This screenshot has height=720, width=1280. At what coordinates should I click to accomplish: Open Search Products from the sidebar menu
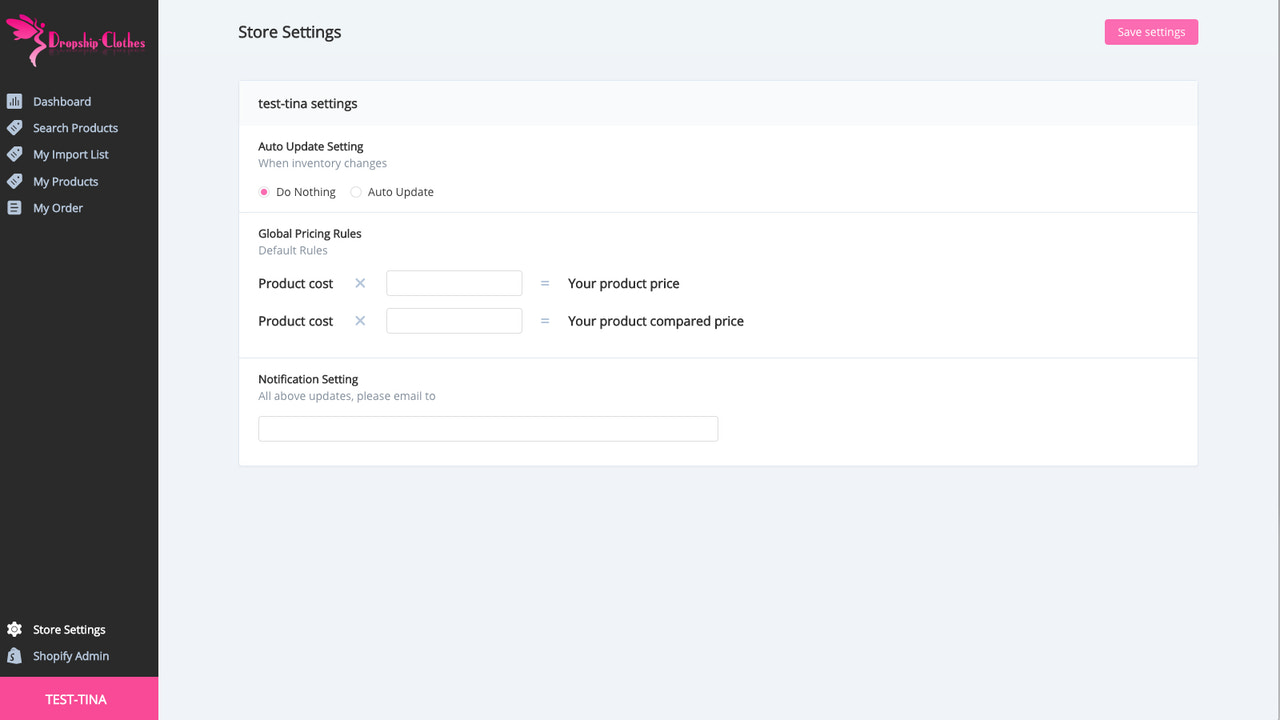click(x=75, y=127)
